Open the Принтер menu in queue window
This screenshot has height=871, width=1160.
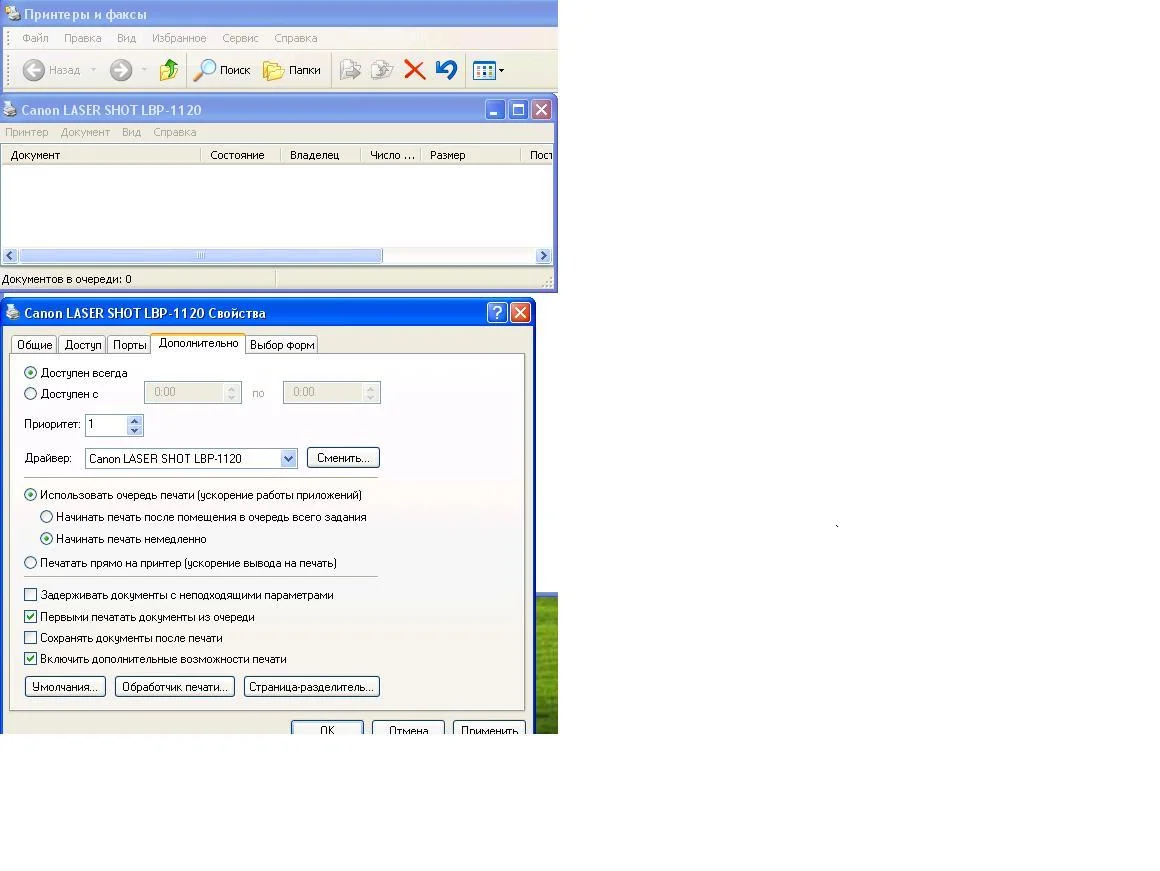27,132
